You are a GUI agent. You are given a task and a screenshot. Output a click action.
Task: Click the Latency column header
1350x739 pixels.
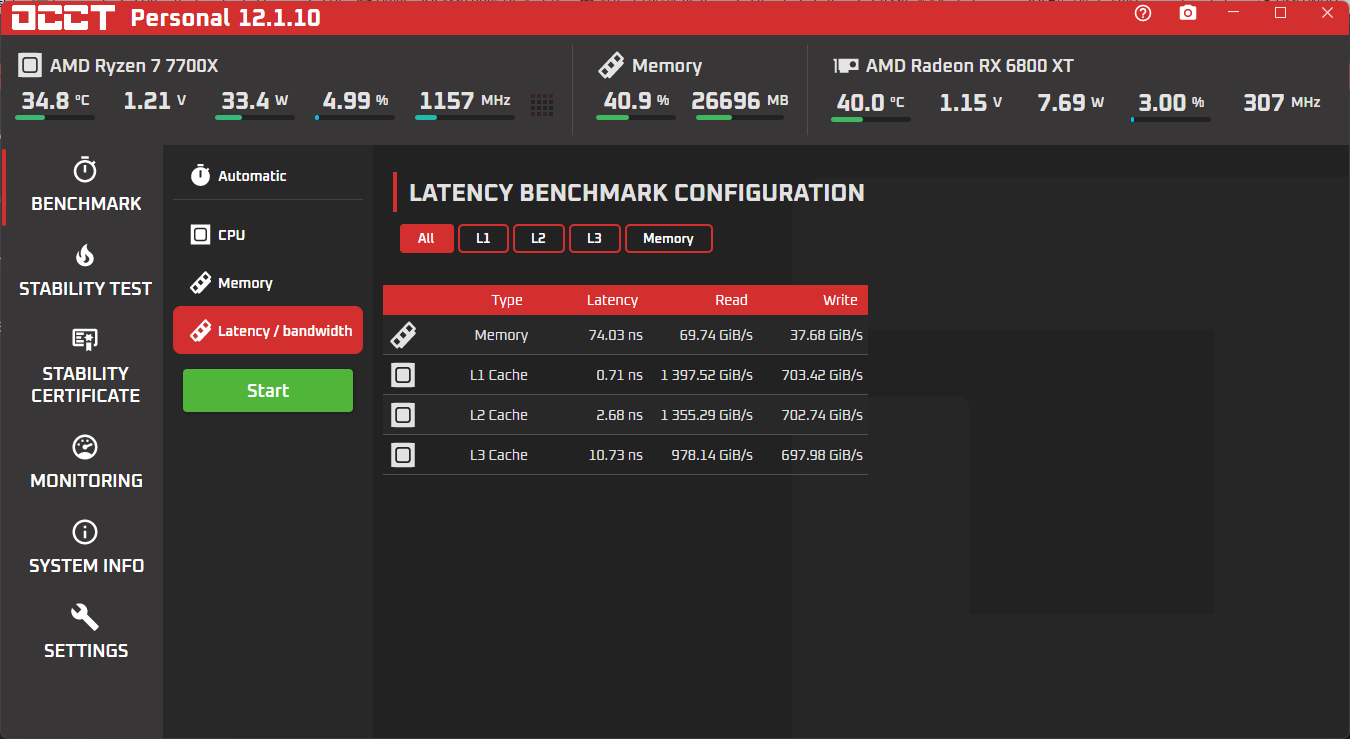[x=612, y=300]
